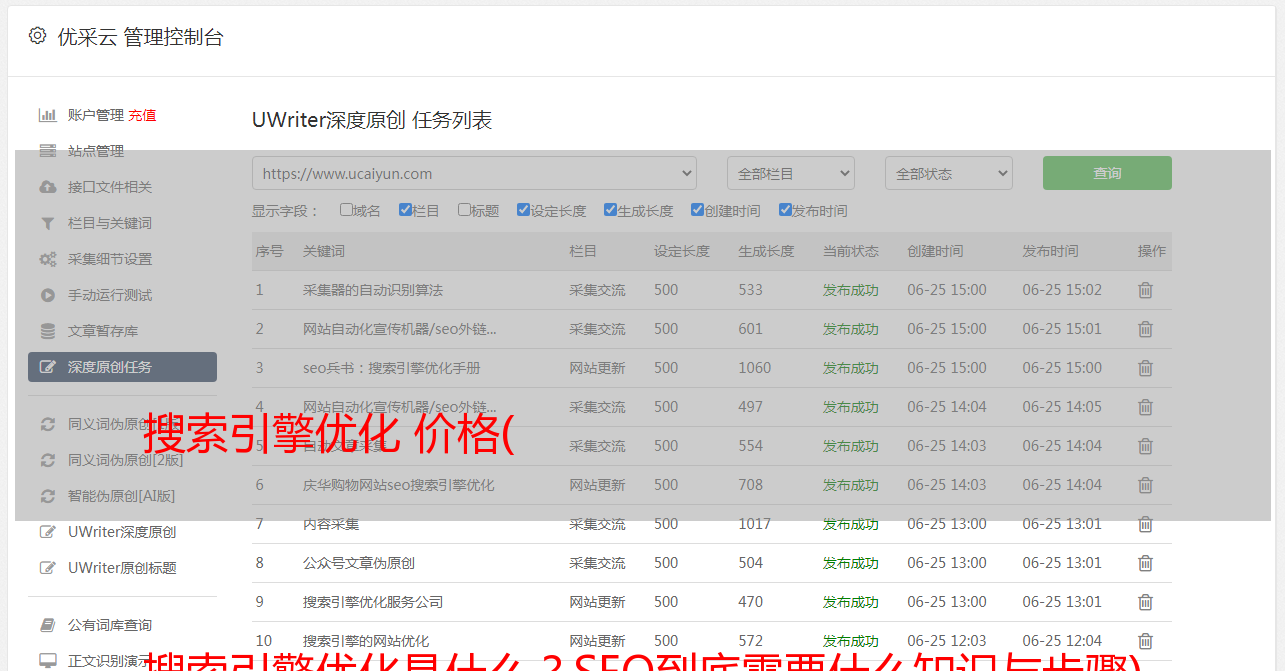The width and height of the screenshot is (1285, 671).
Task: Enable the 标题 field checkbox
Action: [464, 210]
